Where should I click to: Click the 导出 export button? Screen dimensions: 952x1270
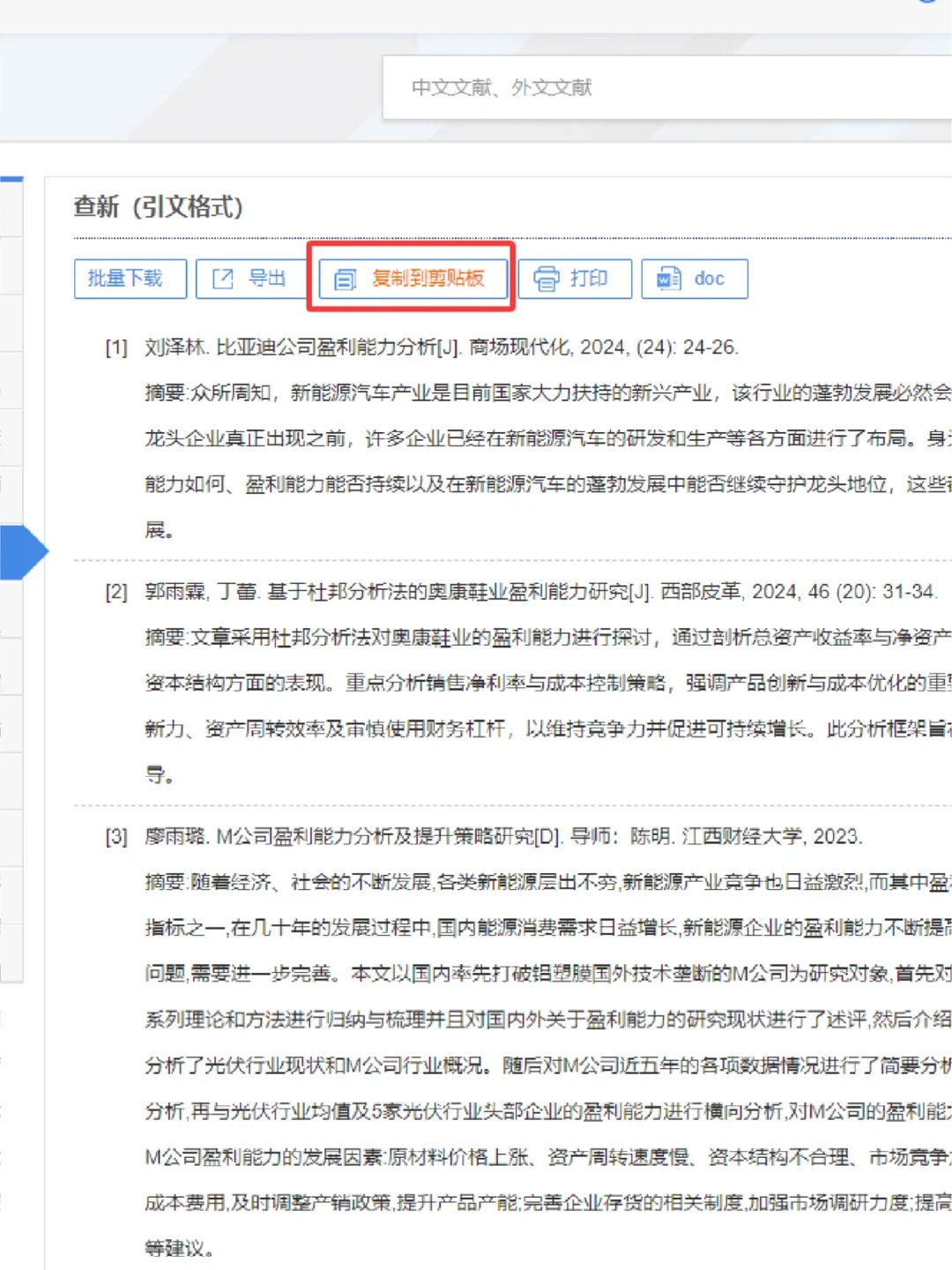click(x=249, y=279)
